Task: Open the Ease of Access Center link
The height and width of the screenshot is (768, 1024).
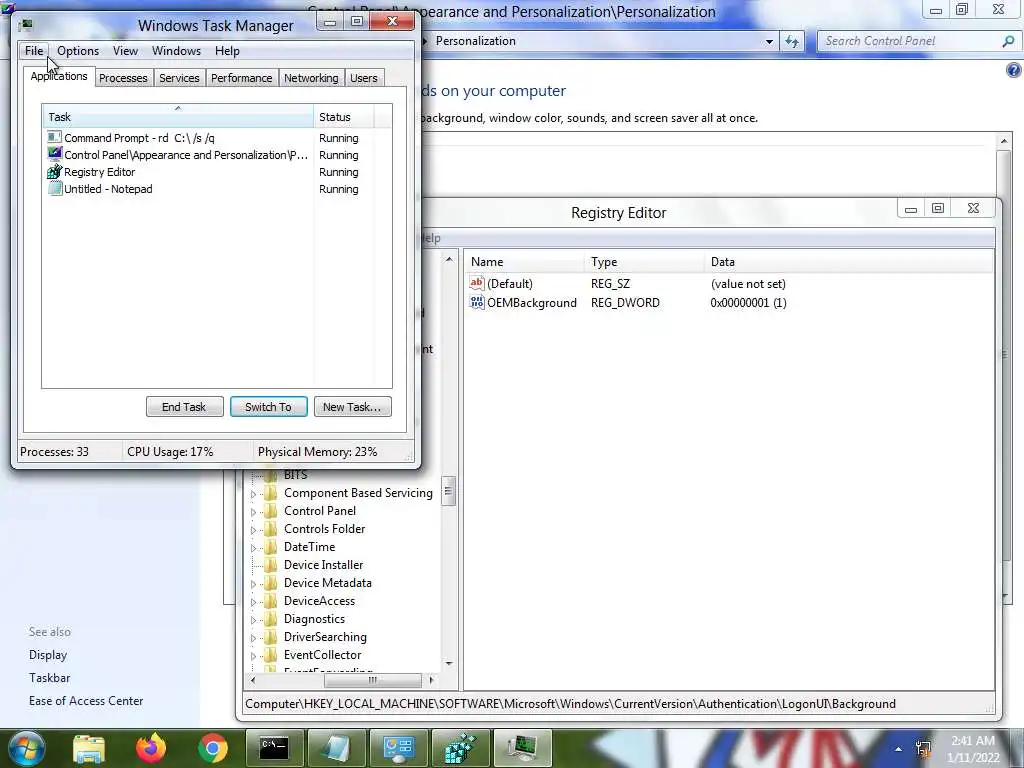Action: 86,701
